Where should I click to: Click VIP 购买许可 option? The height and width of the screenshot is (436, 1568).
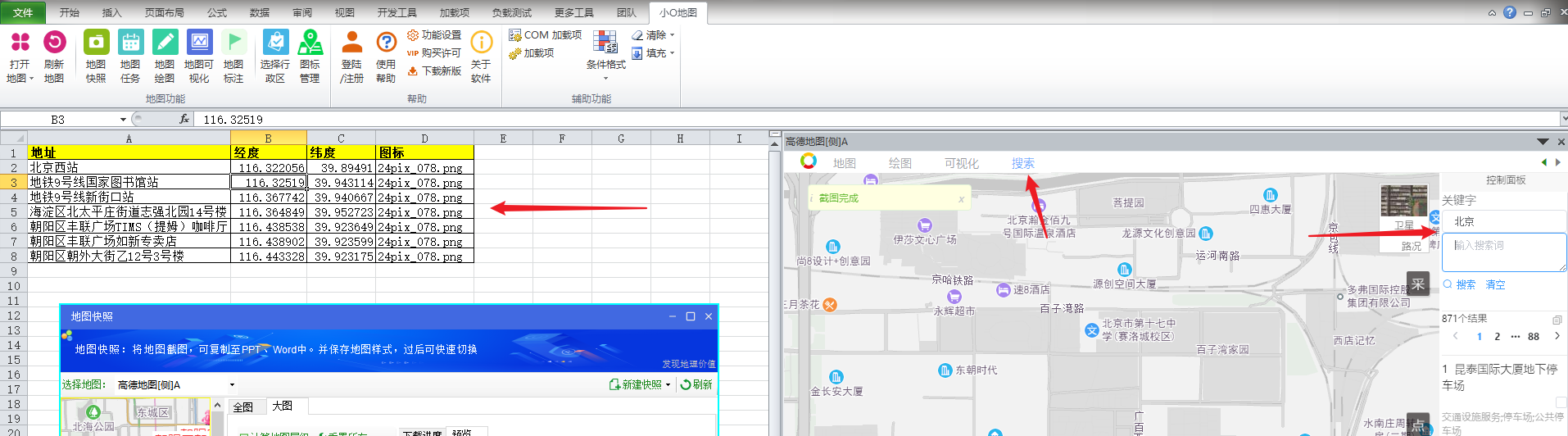(434, 53)
